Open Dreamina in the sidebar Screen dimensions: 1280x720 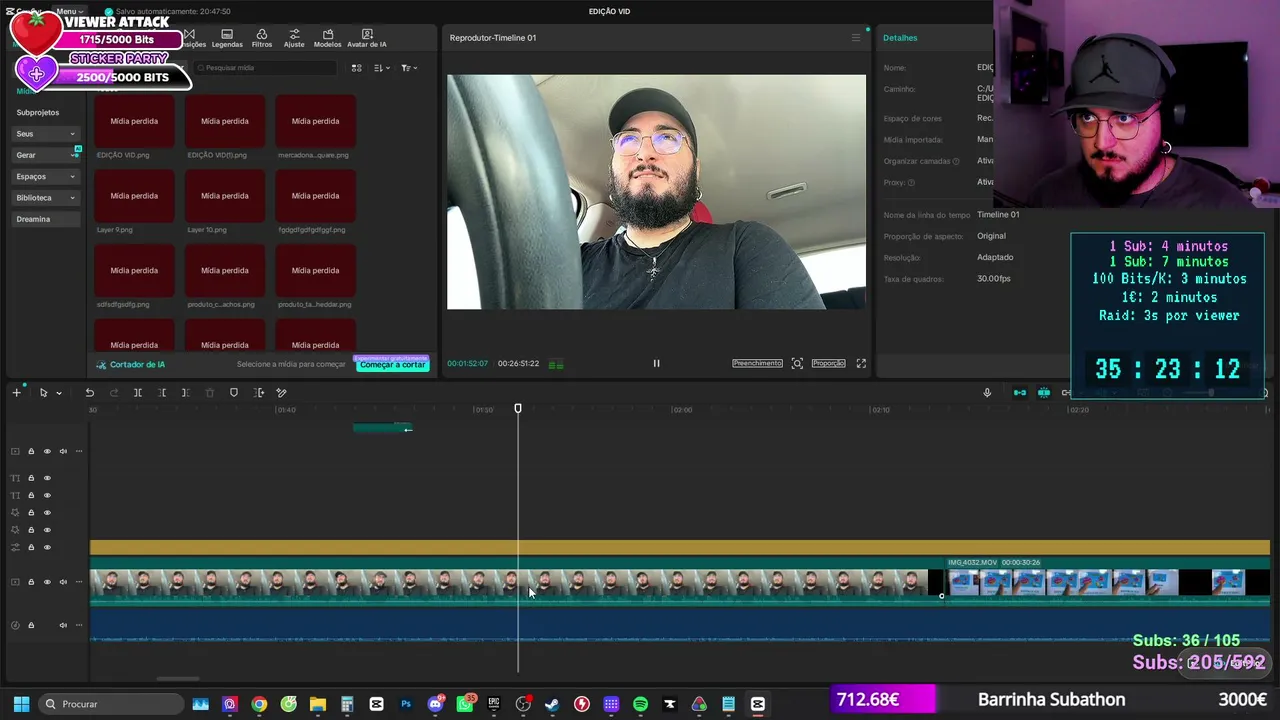coord(46,219)
